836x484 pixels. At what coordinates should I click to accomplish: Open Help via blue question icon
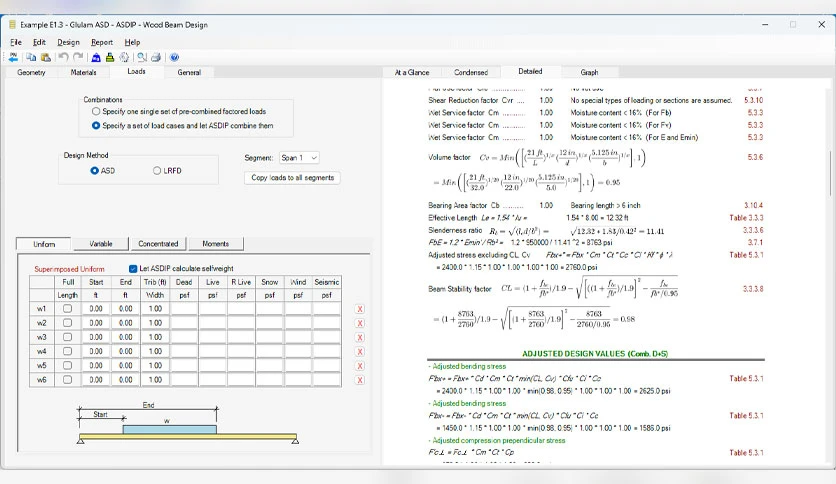coord(174,57)
